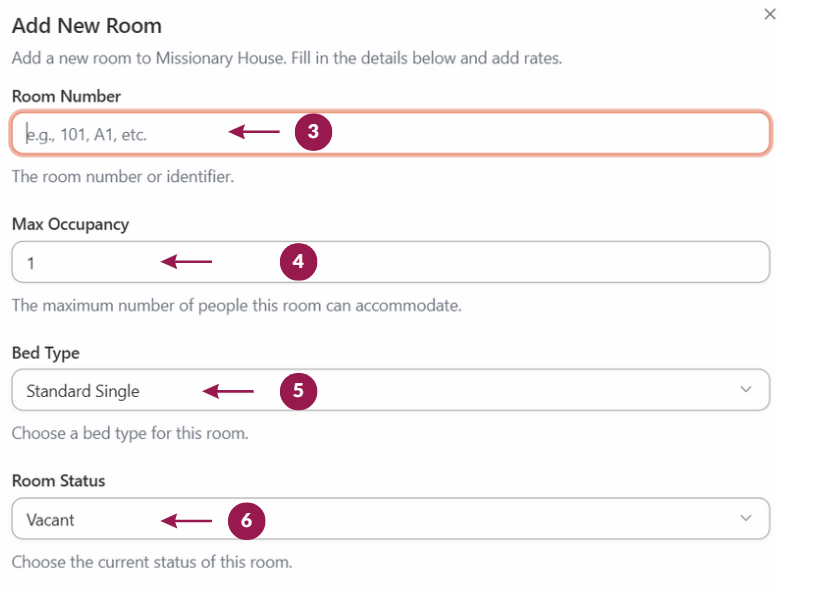Click the Room Number label
Image resolution: width=818 pixels, height=593 pixels.
pyautogui.click(x=66, y=96)
